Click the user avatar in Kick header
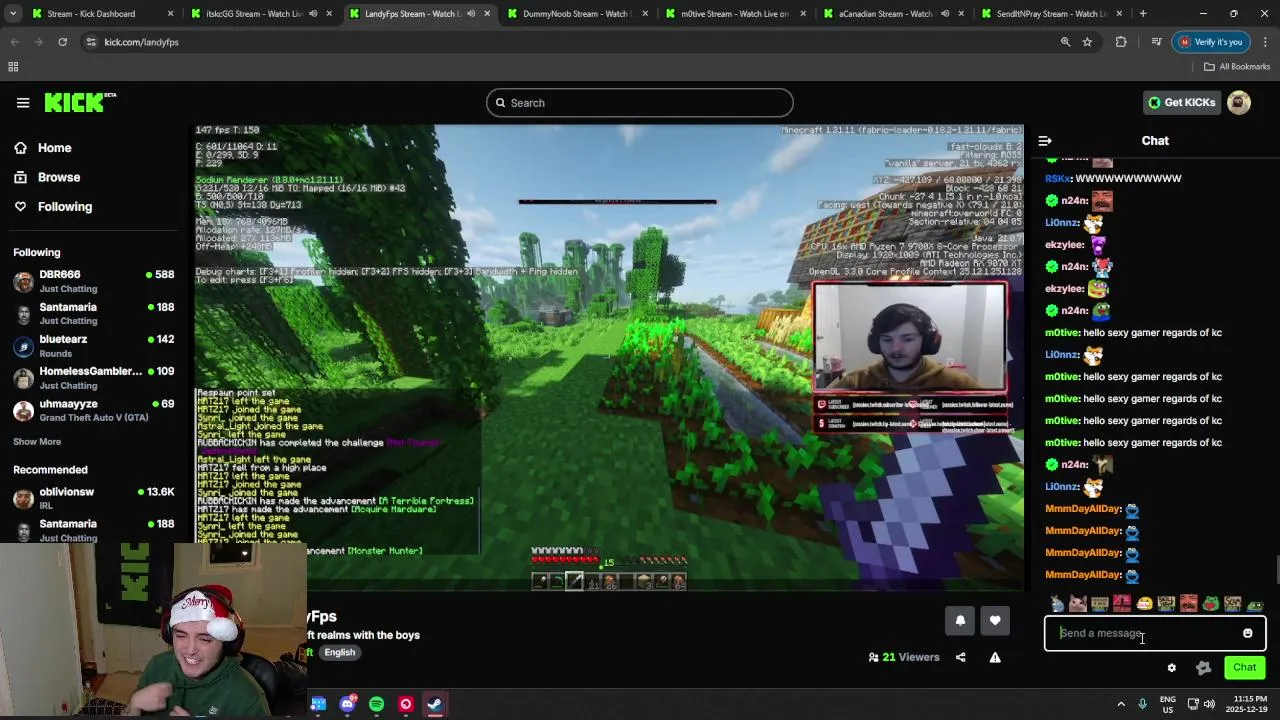 1239,102
